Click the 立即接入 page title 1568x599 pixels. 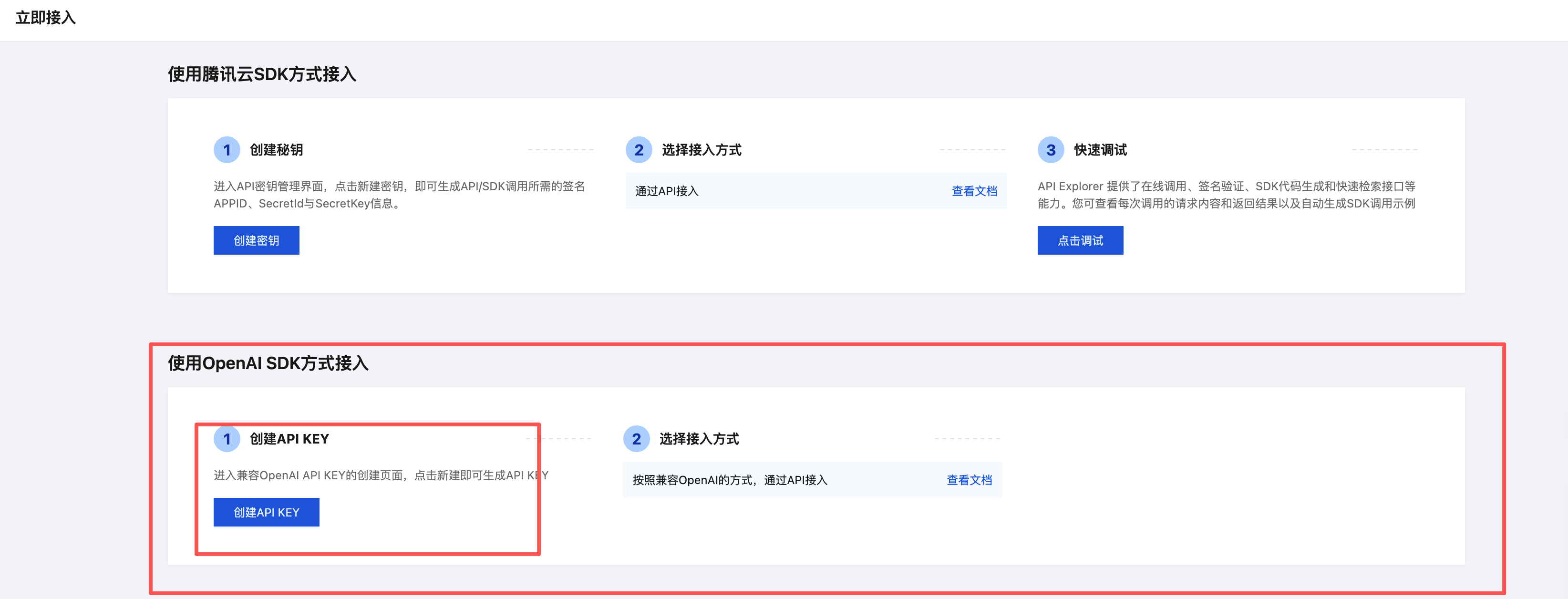pyautogui.click(x=46, y=18)
